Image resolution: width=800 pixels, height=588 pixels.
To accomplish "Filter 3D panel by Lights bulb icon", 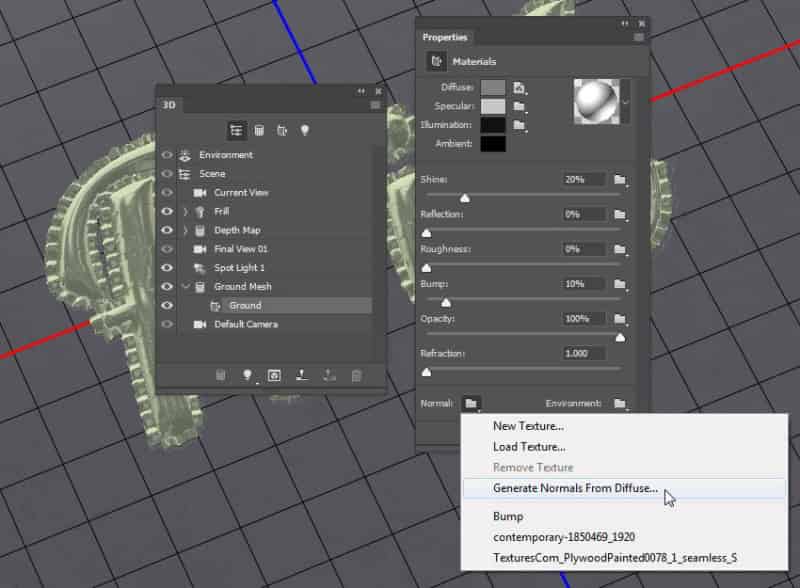I will 305,130.
